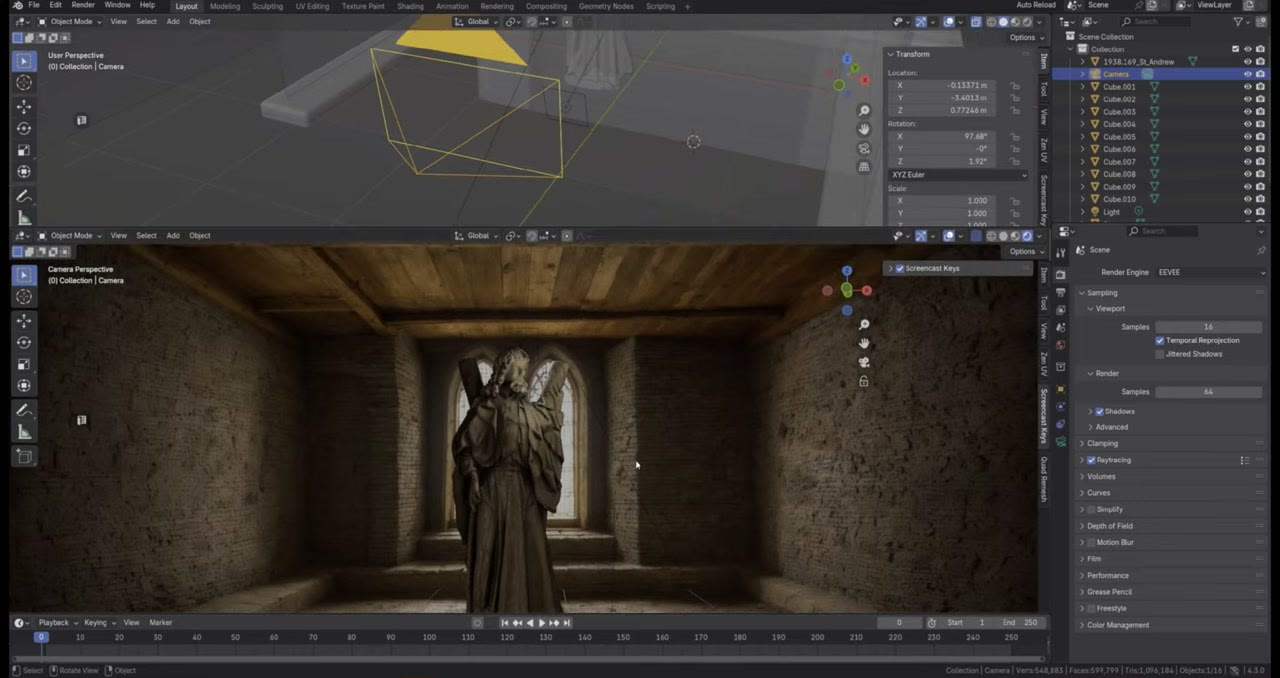This screenshot has width=1280, height=678.
Task: Open the Playback menu in timeline
Action: click(57, 623)
